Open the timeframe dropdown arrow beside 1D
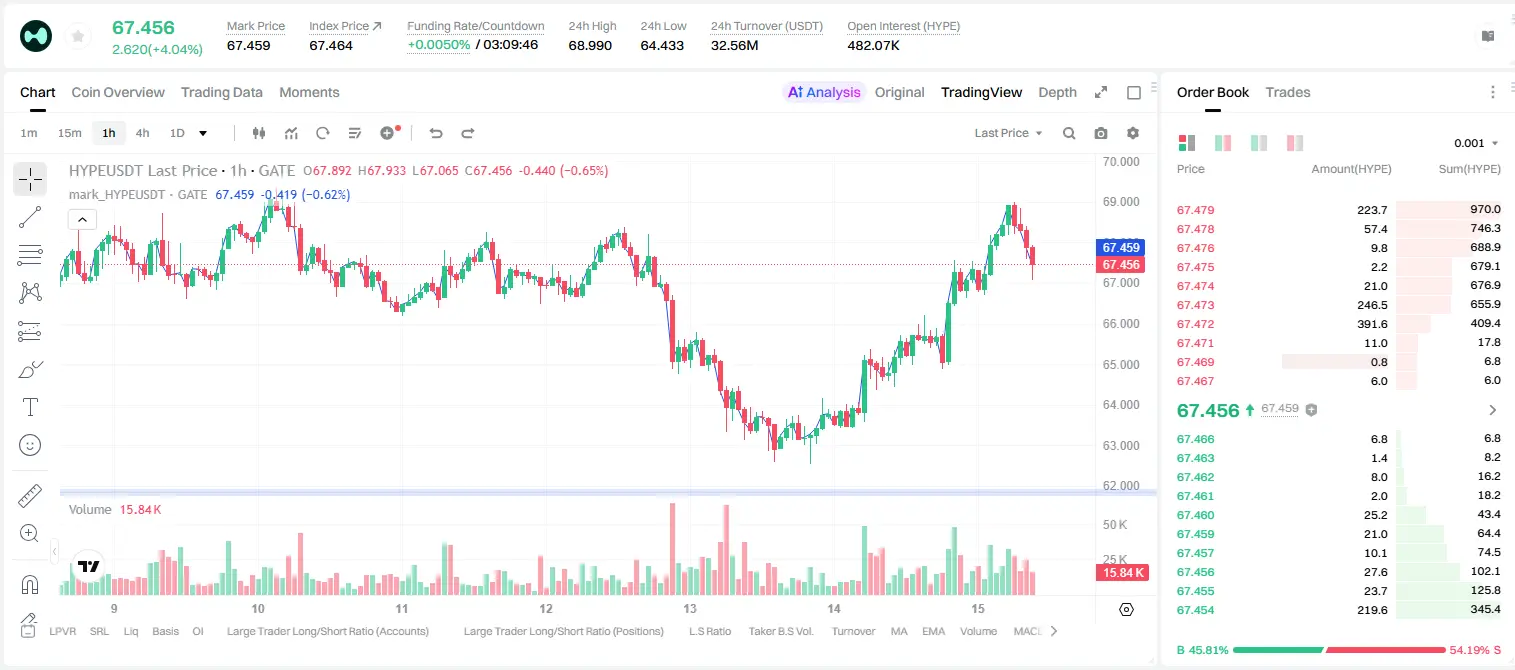1515x670 pixels. (x=203, y=133)
